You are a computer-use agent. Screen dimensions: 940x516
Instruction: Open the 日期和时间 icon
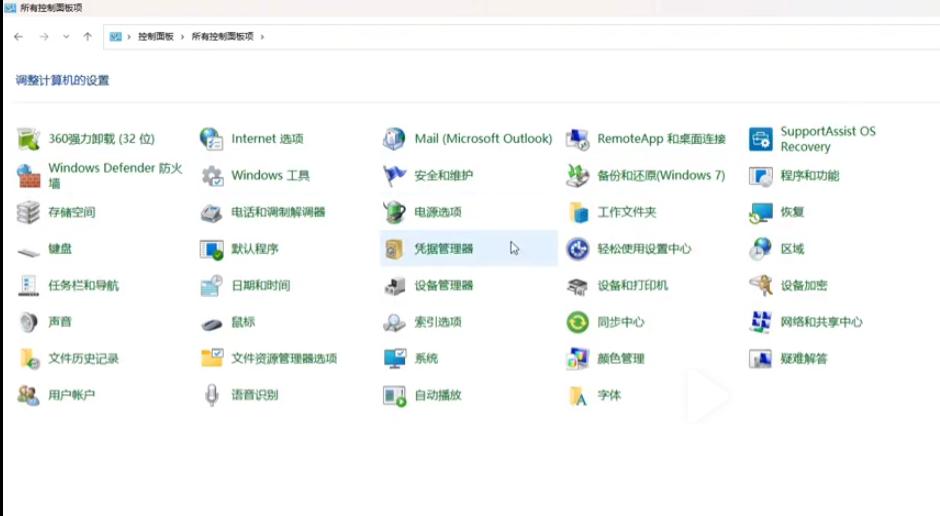[212, 285]
